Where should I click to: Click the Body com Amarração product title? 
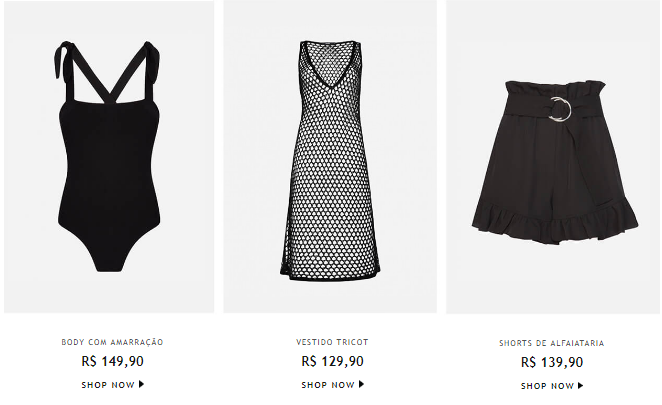(112, 342)
